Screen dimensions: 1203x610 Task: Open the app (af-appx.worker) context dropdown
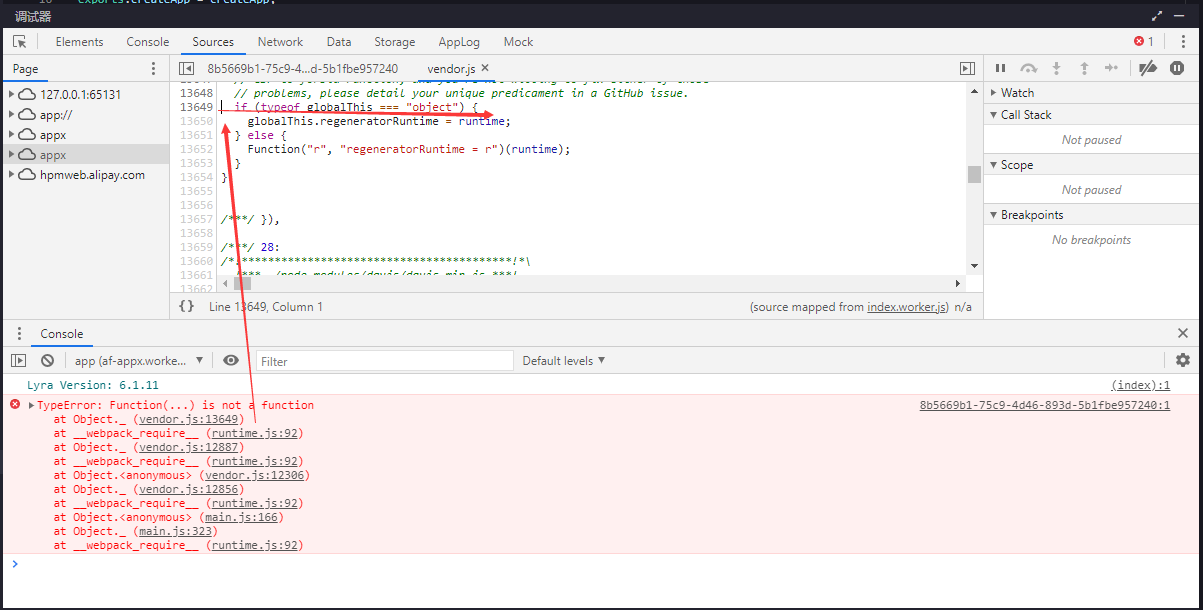coord(139,361)
